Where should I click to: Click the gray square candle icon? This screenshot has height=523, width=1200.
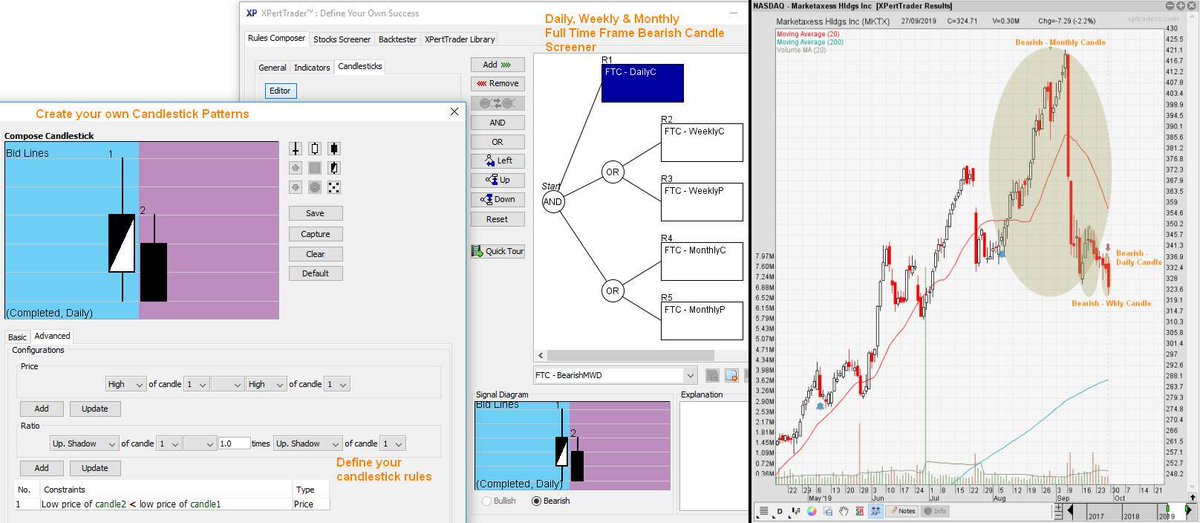pos(314,168)
